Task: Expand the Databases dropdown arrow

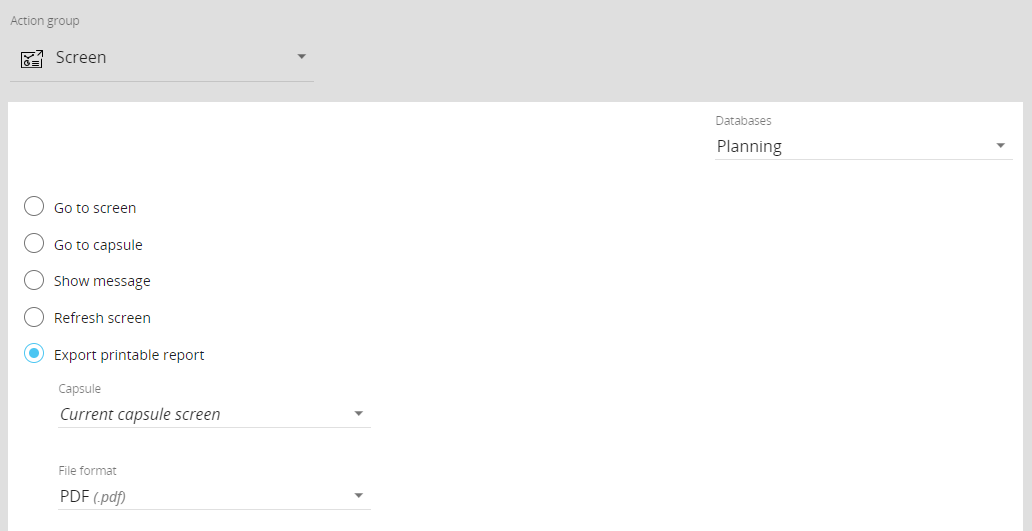Action: click(1000, 146)
